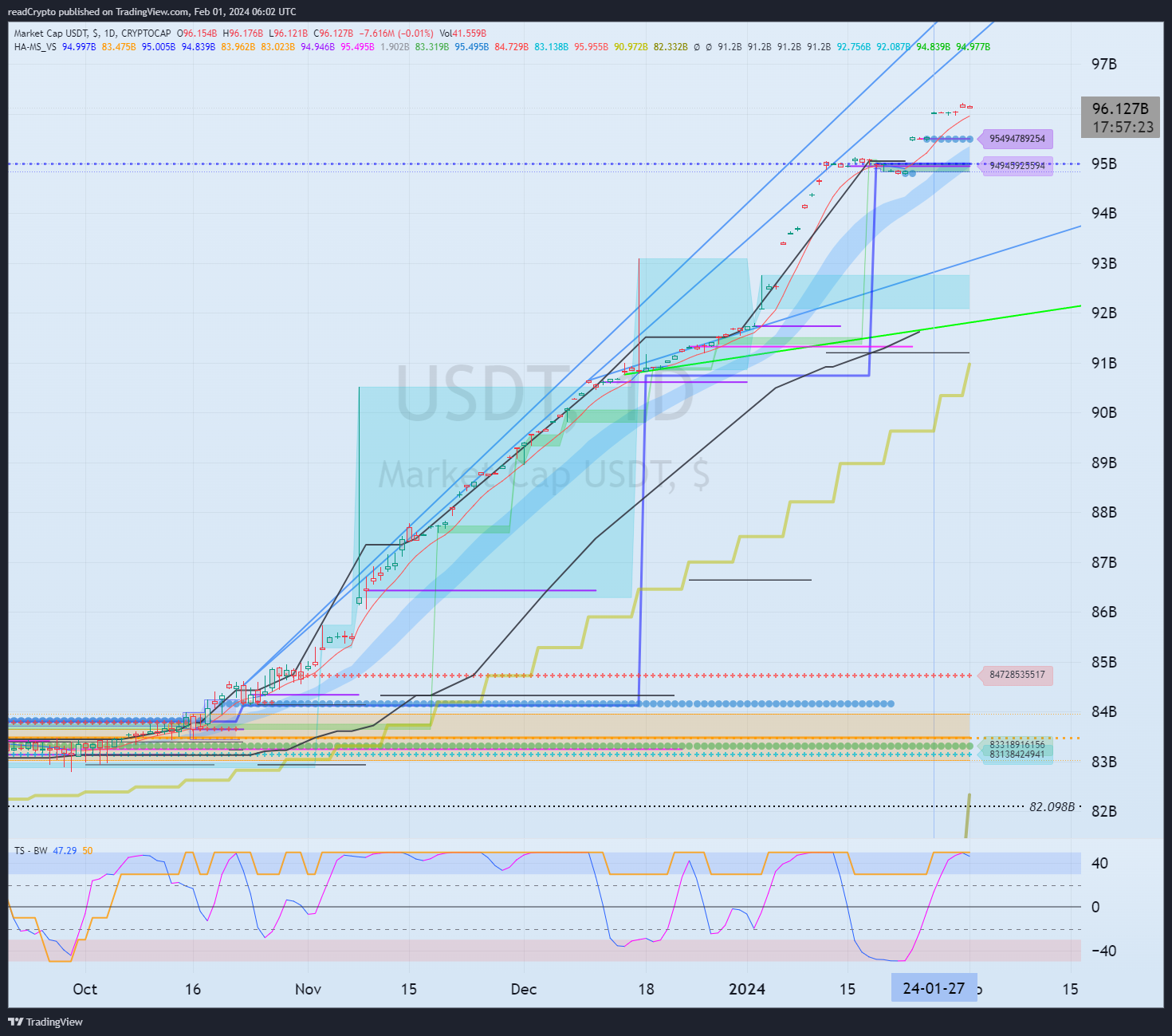This screenshot has height=1036, width=1172.
Task: Click the close value C96.127B in legend
Action: 334,33
